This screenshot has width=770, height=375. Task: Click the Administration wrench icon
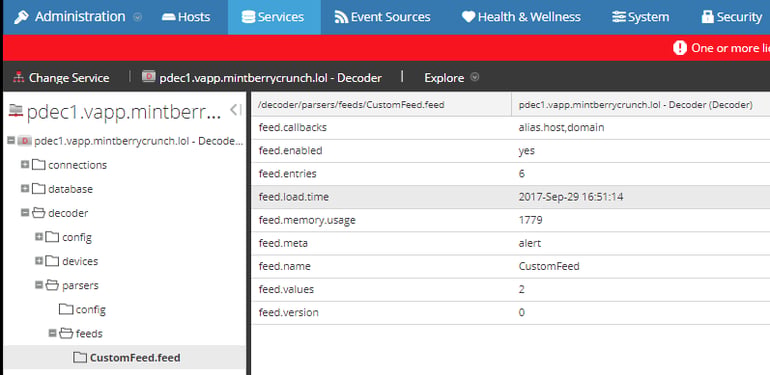pos(22,17)
